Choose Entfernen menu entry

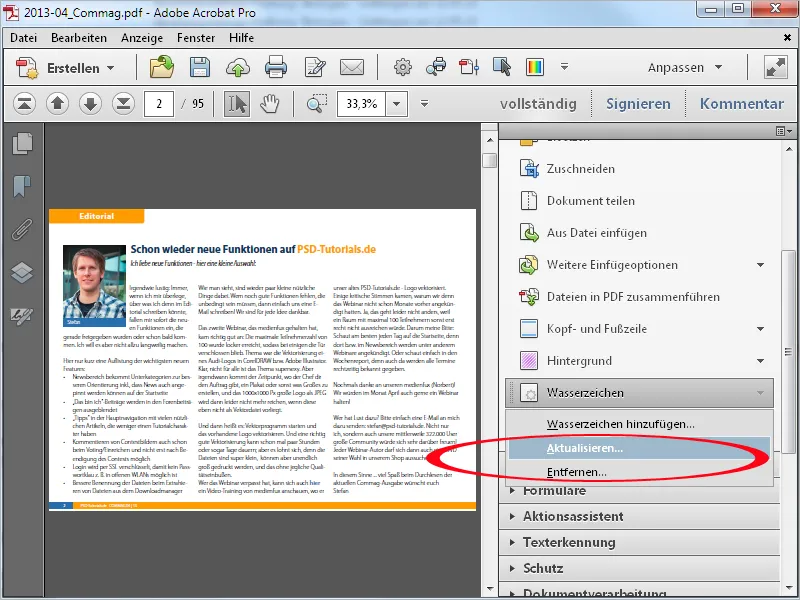[x=639, y=472]
